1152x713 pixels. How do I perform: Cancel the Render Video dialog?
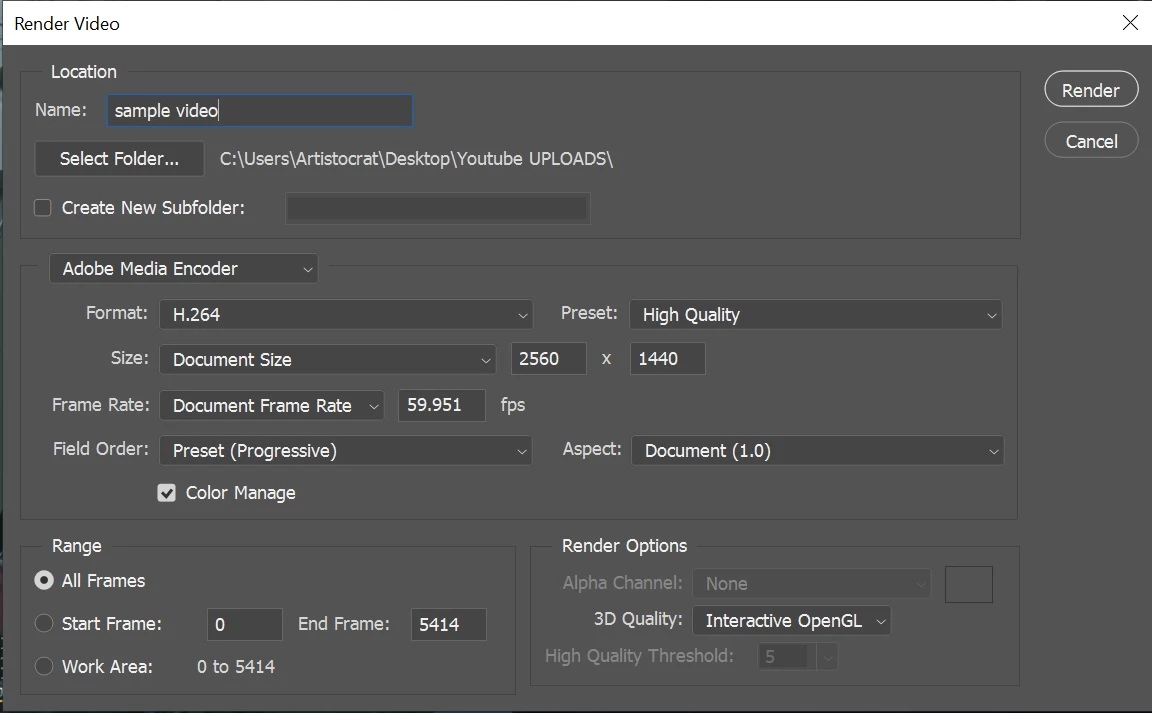[1091, 140]
